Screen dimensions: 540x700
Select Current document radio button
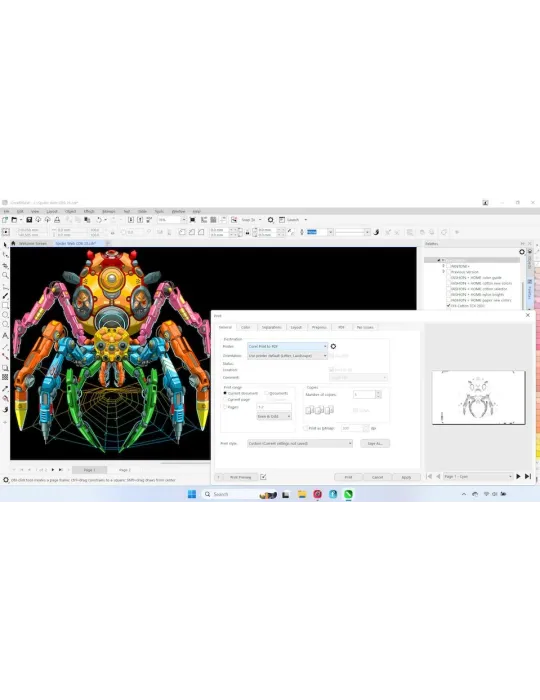pos(225,393)
